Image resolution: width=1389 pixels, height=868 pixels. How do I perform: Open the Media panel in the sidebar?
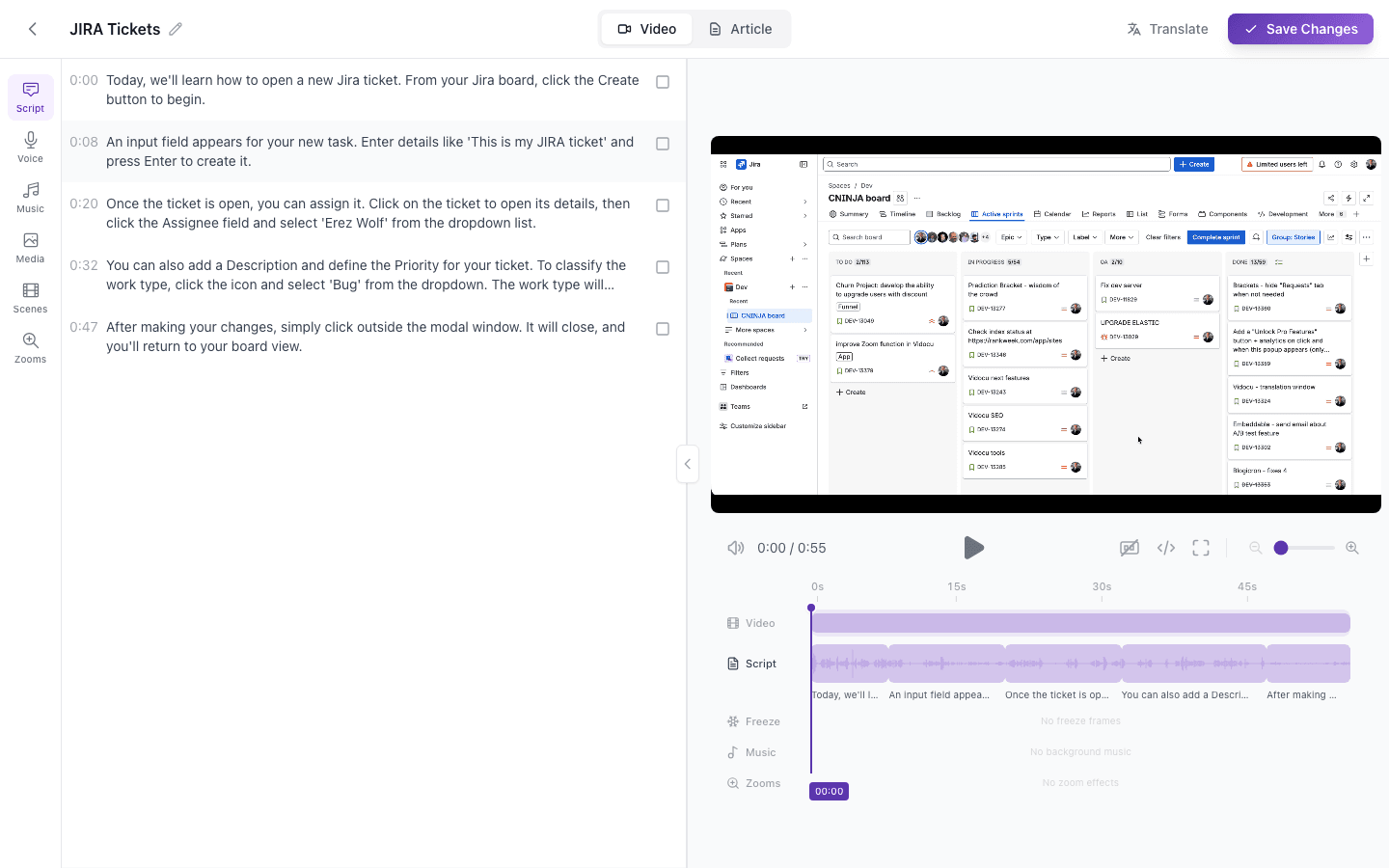pos(30,248)
